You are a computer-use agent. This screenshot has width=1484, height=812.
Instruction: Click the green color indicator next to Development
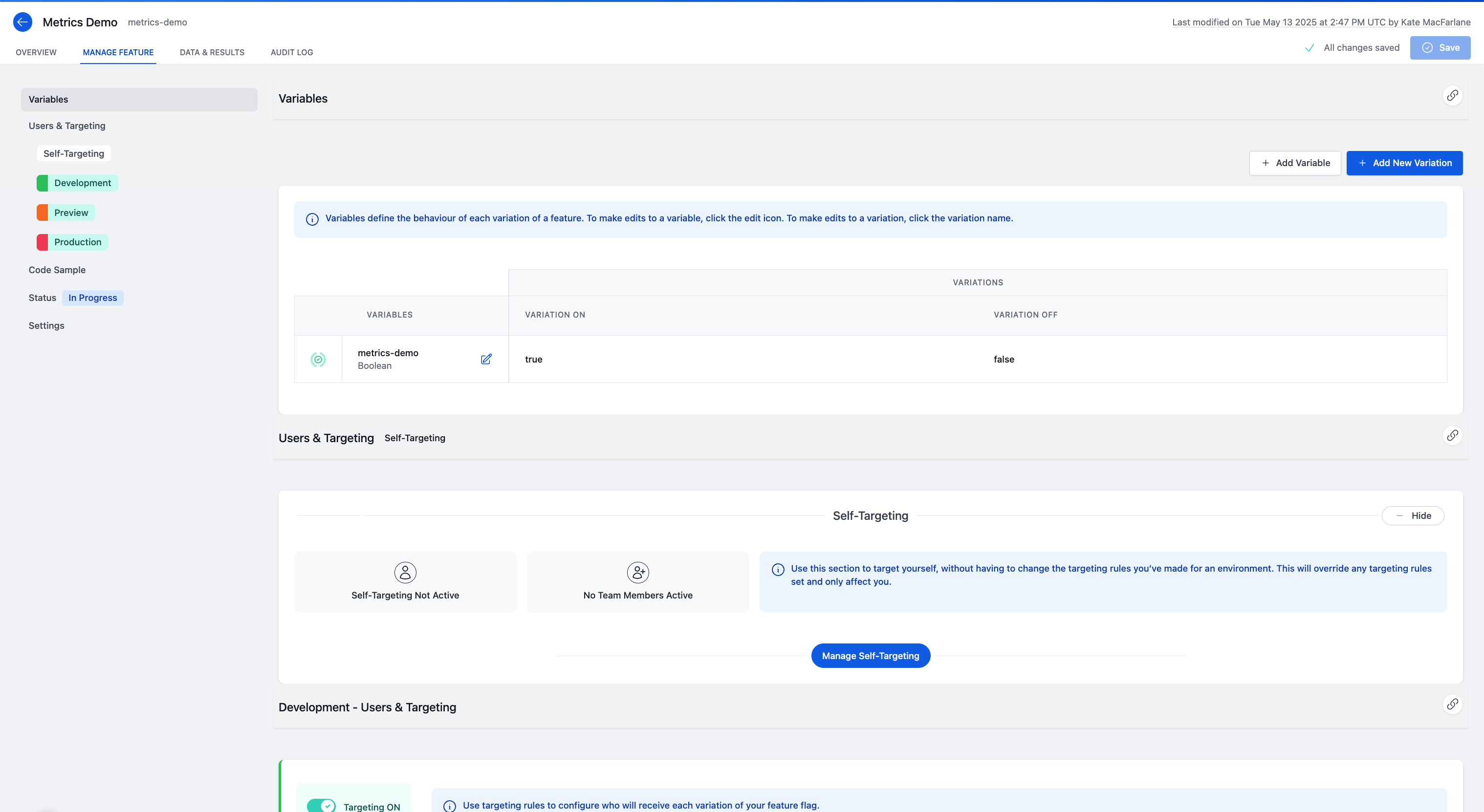[x=43, y=183]
